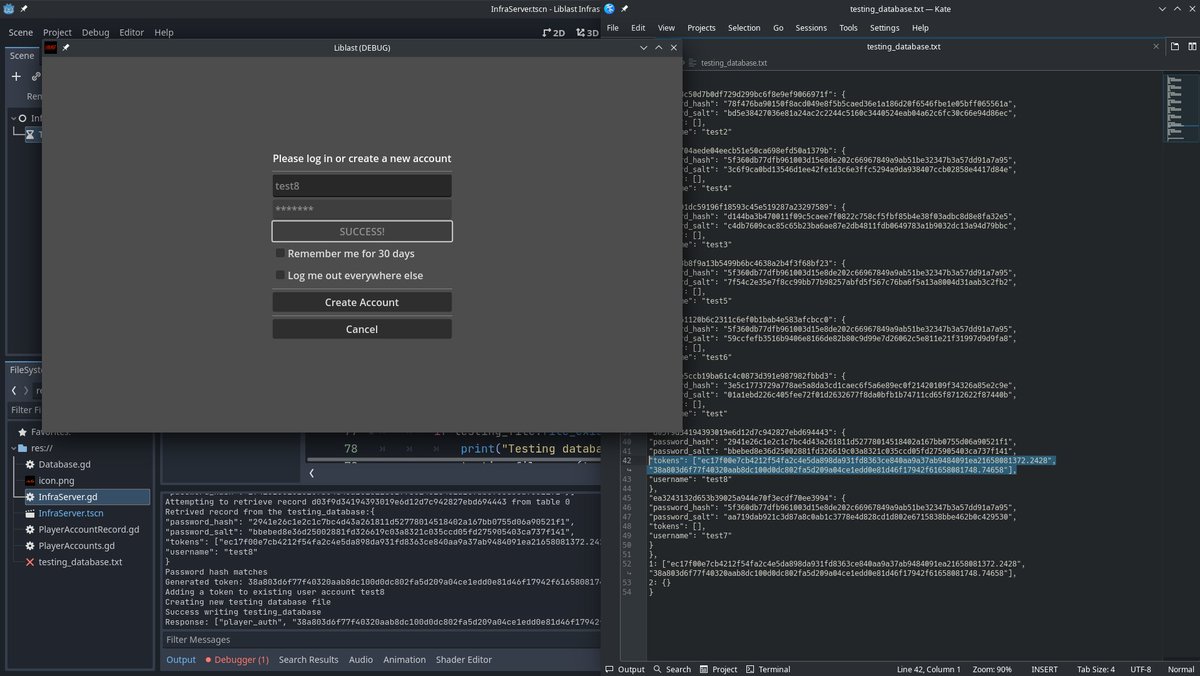
Task: Add a new child node in the Scene panel
Action: pos(16,76)
